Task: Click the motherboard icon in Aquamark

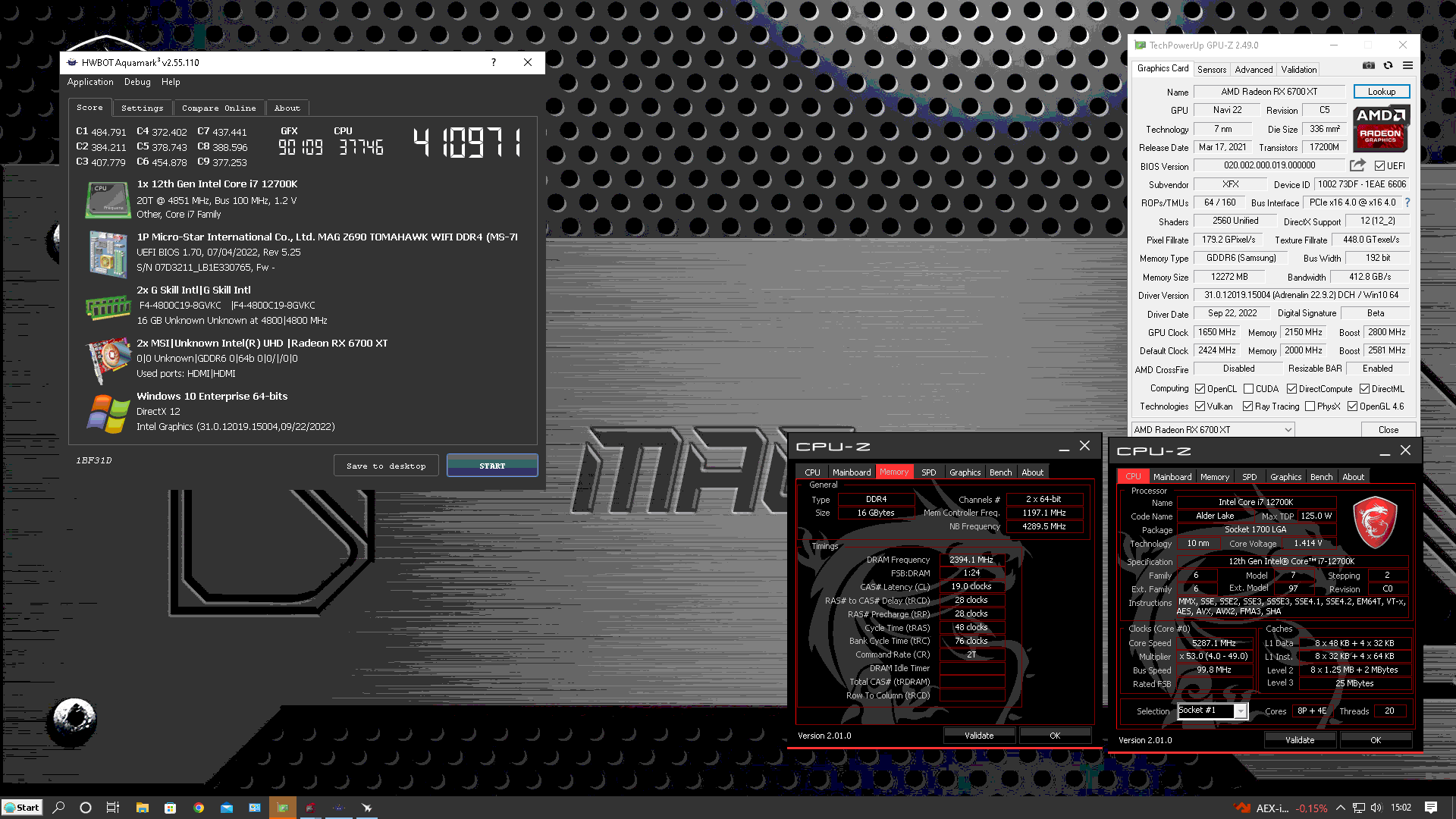Action: (x=107, y=254)
